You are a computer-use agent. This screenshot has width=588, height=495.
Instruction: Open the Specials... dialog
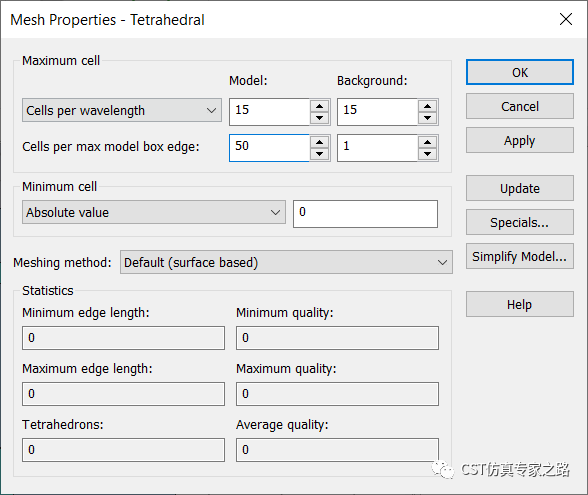520,222
